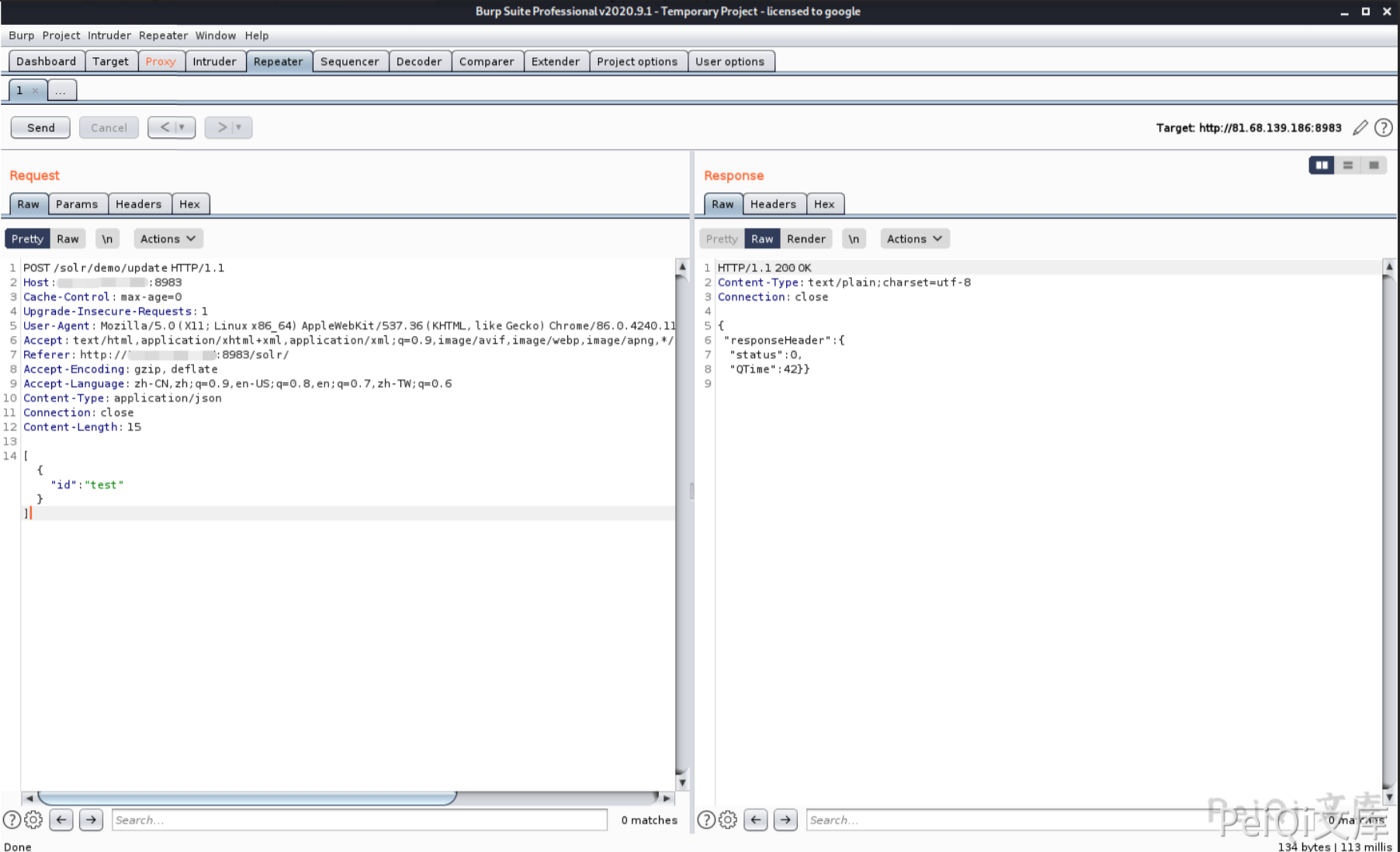Expand the request Actions dropdown

click(168, 239)
